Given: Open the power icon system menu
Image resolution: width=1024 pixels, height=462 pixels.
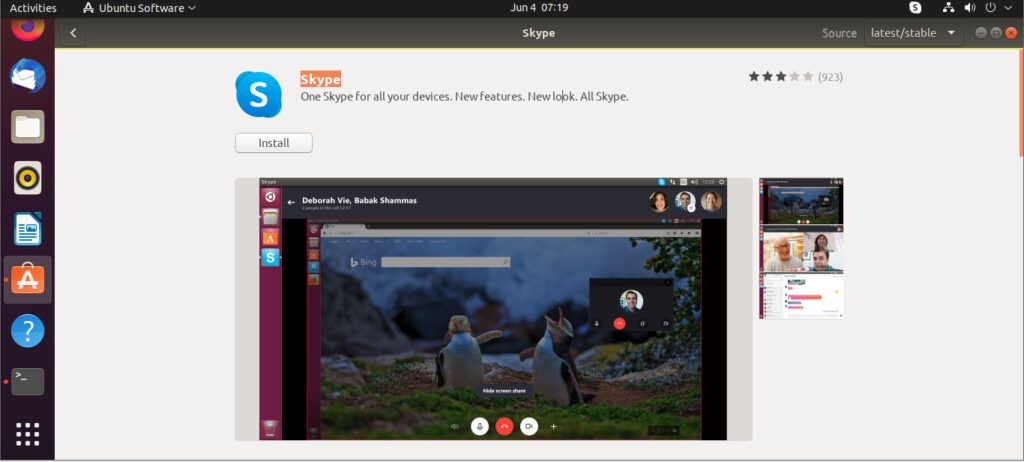Looking at the screenshot, I should (990, 8).
